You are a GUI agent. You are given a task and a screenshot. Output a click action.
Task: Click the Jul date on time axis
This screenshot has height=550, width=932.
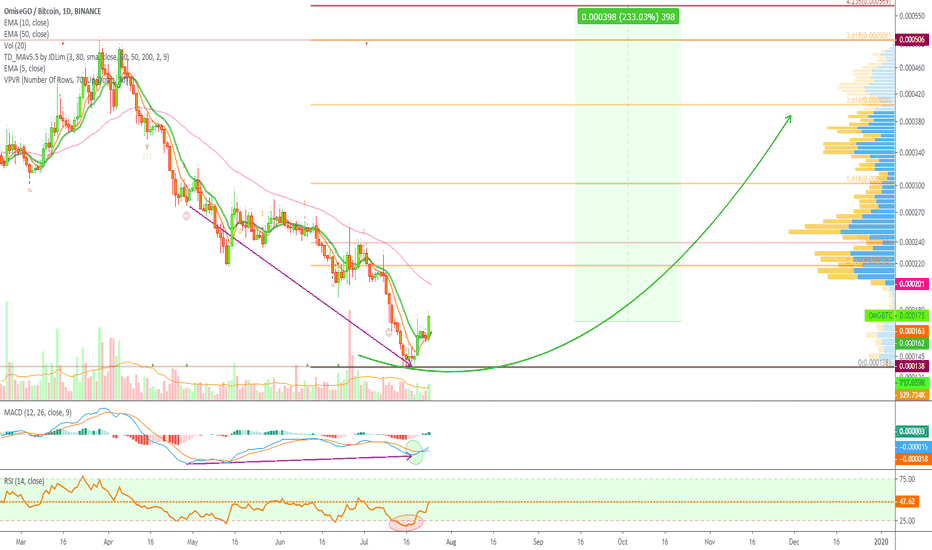pyautogui.click(x=364, y=542)
